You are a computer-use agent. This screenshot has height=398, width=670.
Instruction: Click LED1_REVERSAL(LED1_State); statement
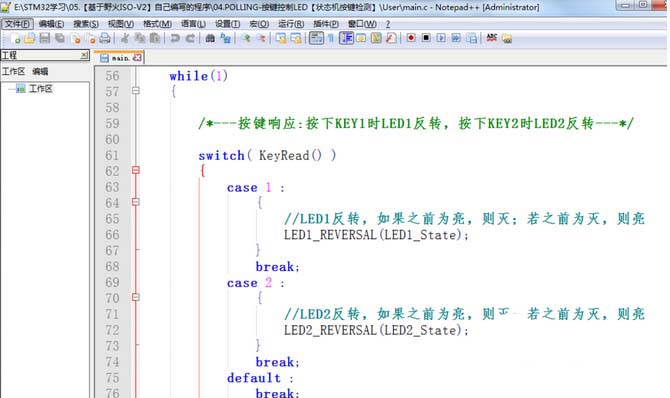click(376, 235)
